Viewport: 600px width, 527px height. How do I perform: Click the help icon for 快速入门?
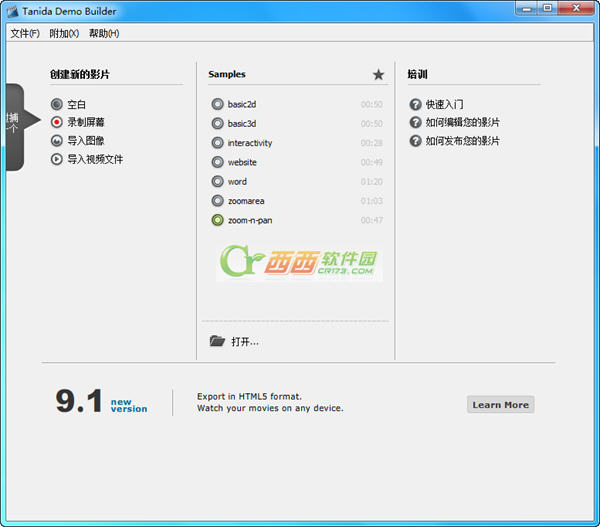(415, 104)
